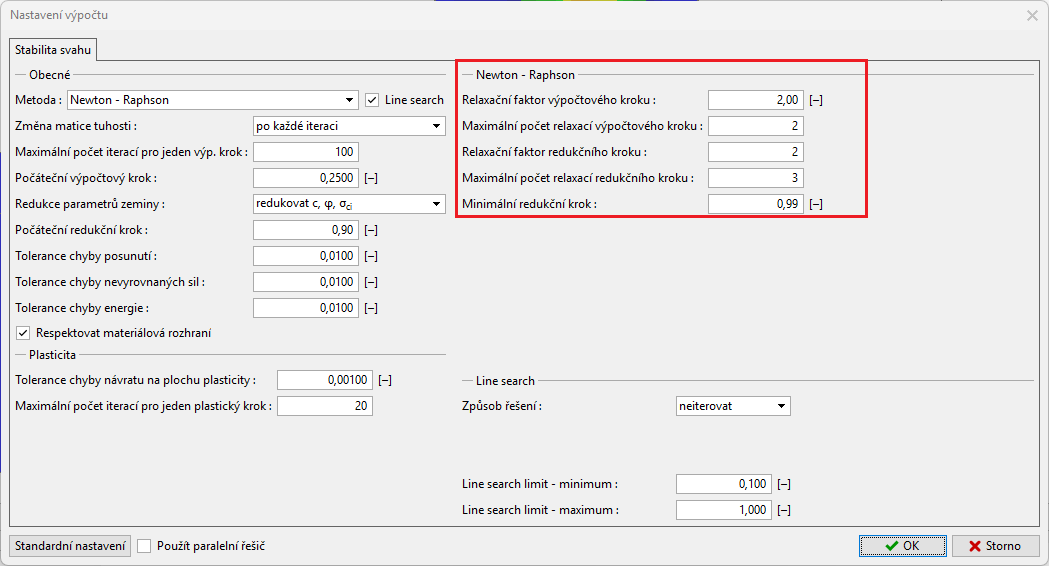1049x566 pixels.
Task: Focus the Počáteční redukční krok input
Action: tap(305, 230)
